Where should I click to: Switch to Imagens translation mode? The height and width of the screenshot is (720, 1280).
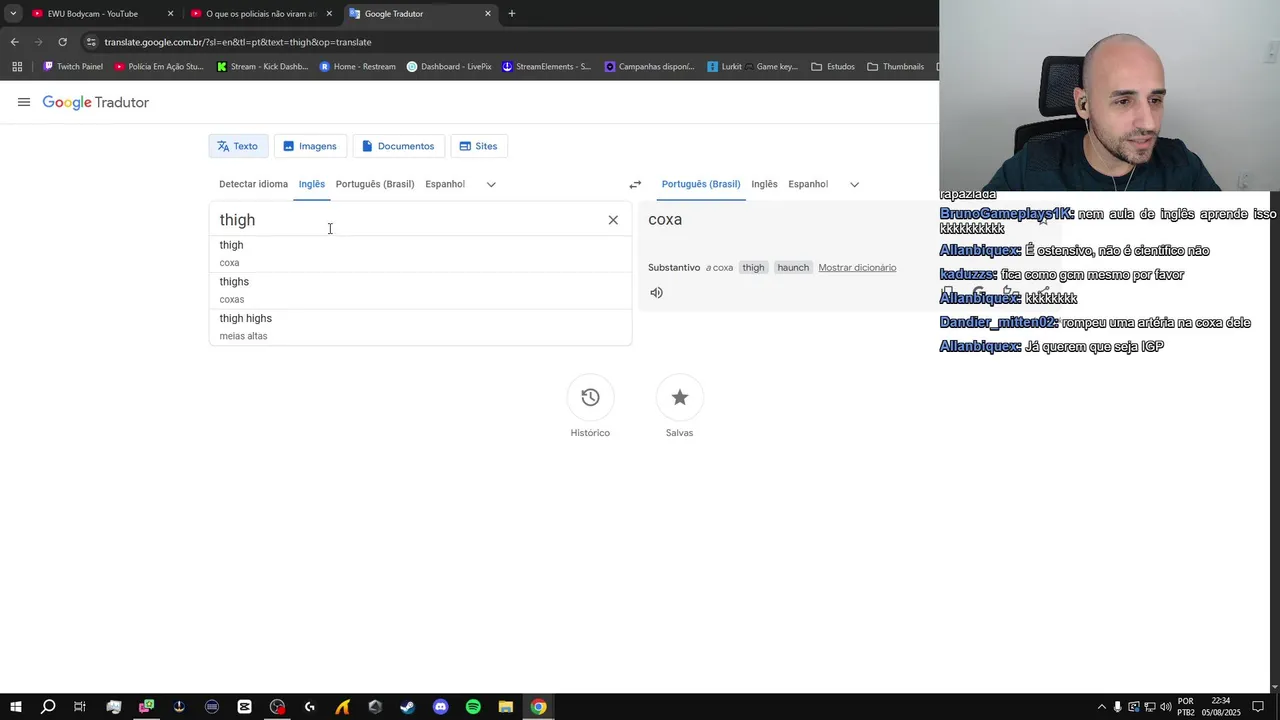coord(310,146)
